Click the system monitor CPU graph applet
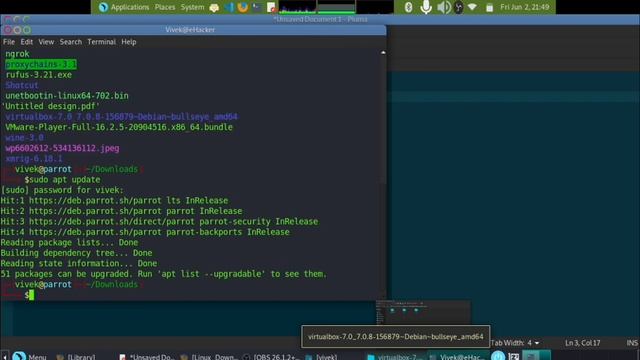 tap(298, 7)
